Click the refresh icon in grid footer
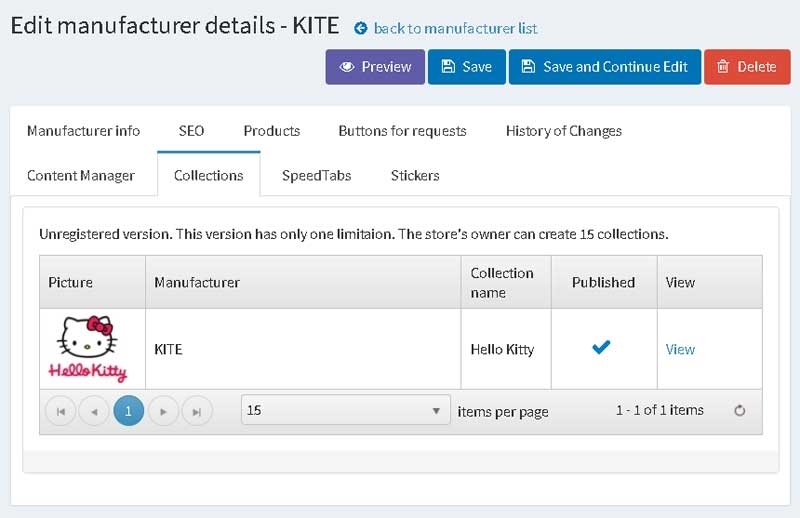This screenshot has height=518, width=800. click(740, 411)
